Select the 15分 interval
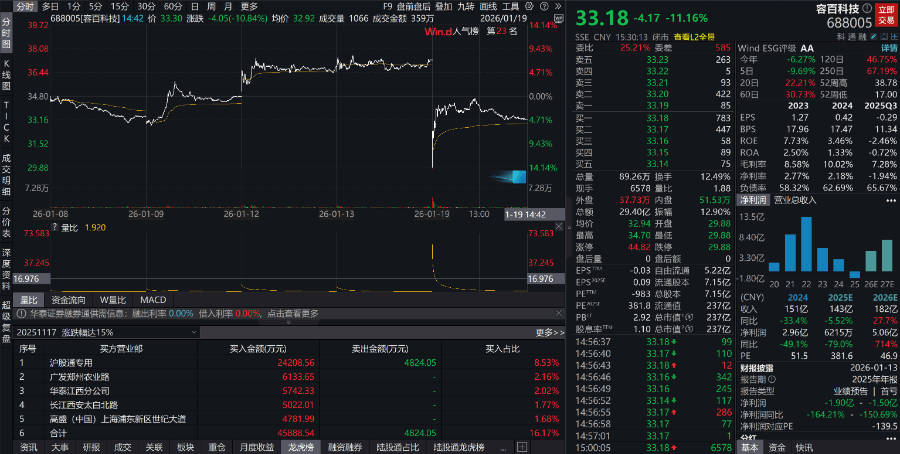Viewport: 900px width, 454px height. 120,6
